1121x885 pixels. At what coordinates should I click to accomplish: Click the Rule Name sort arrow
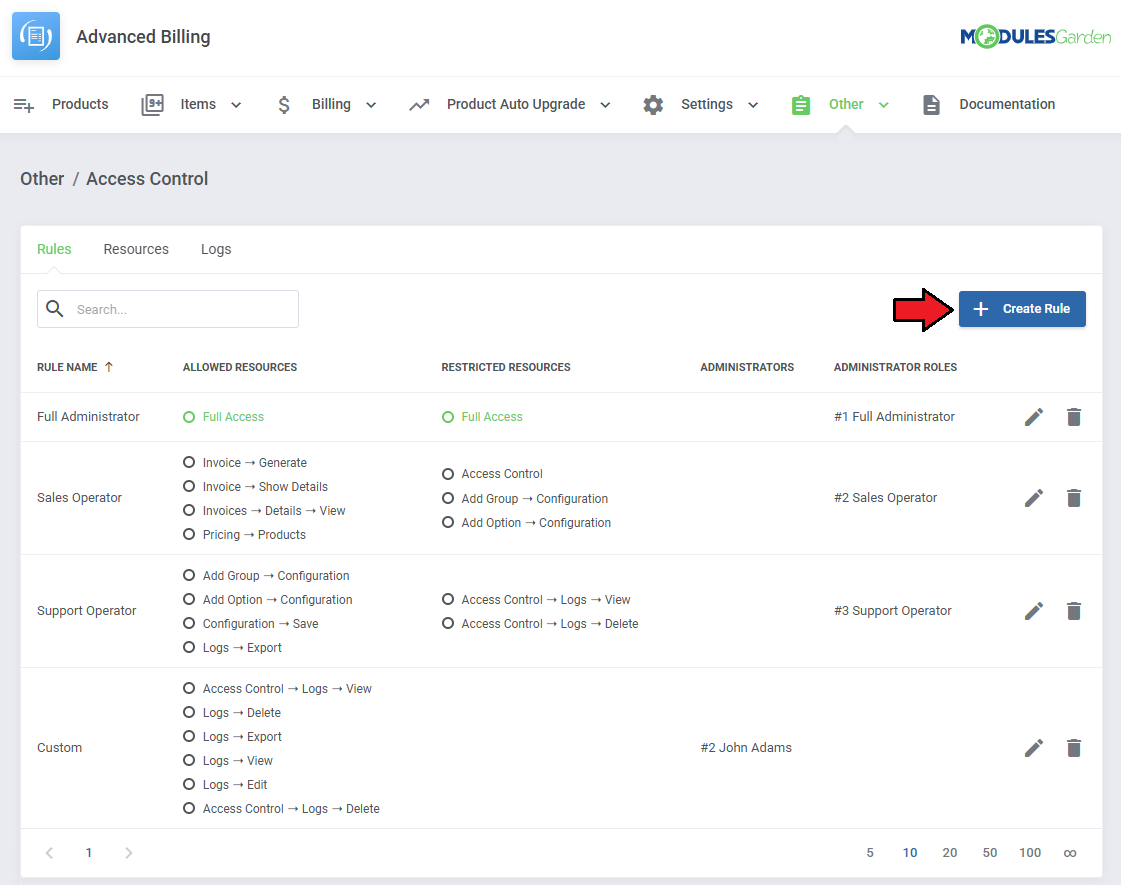pos(109,367)
